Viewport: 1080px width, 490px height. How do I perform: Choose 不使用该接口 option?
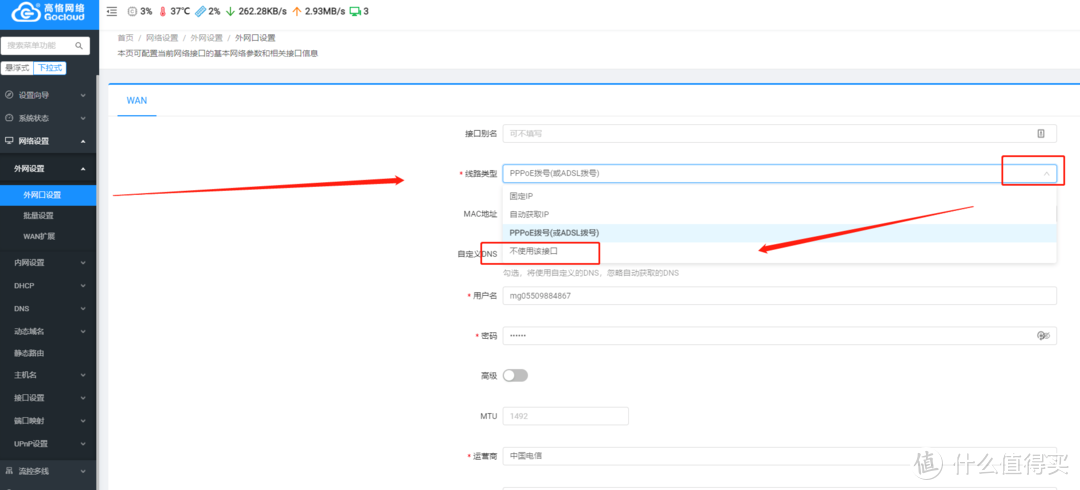(x=779, y=252)
